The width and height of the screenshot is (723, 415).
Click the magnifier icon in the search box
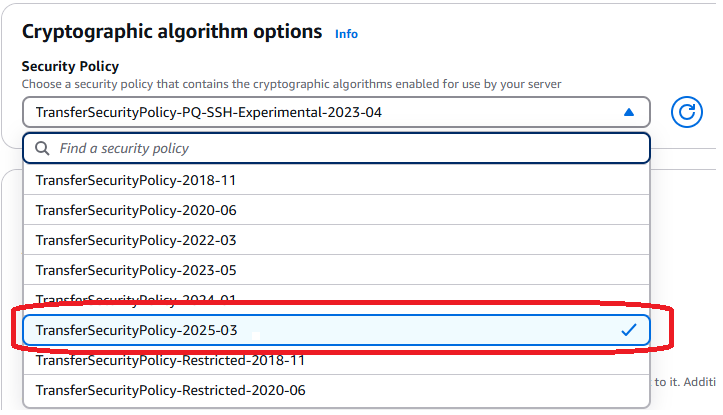point(42,148)
